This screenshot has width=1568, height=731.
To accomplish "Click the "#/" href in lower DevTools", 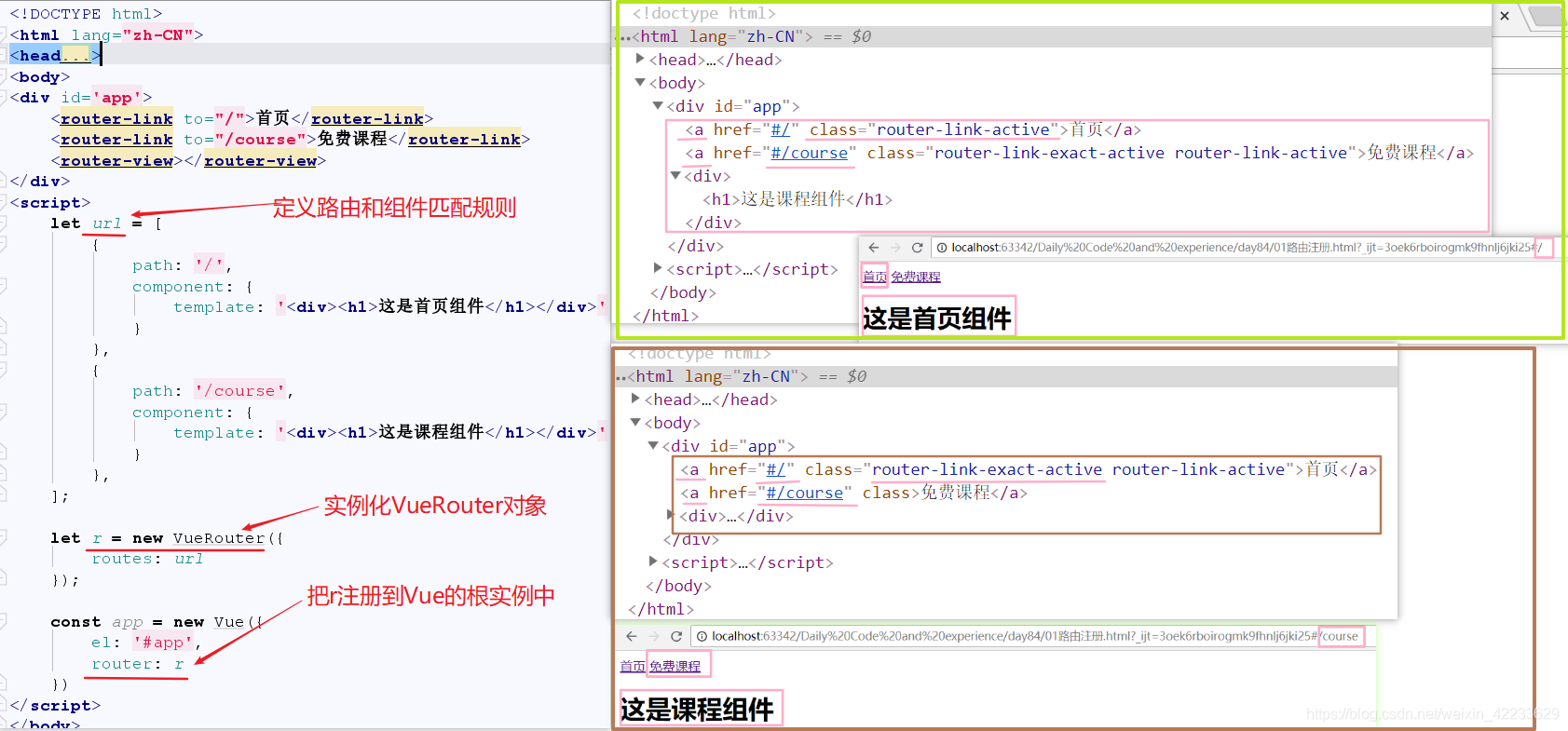I will [x=775, y=469].
